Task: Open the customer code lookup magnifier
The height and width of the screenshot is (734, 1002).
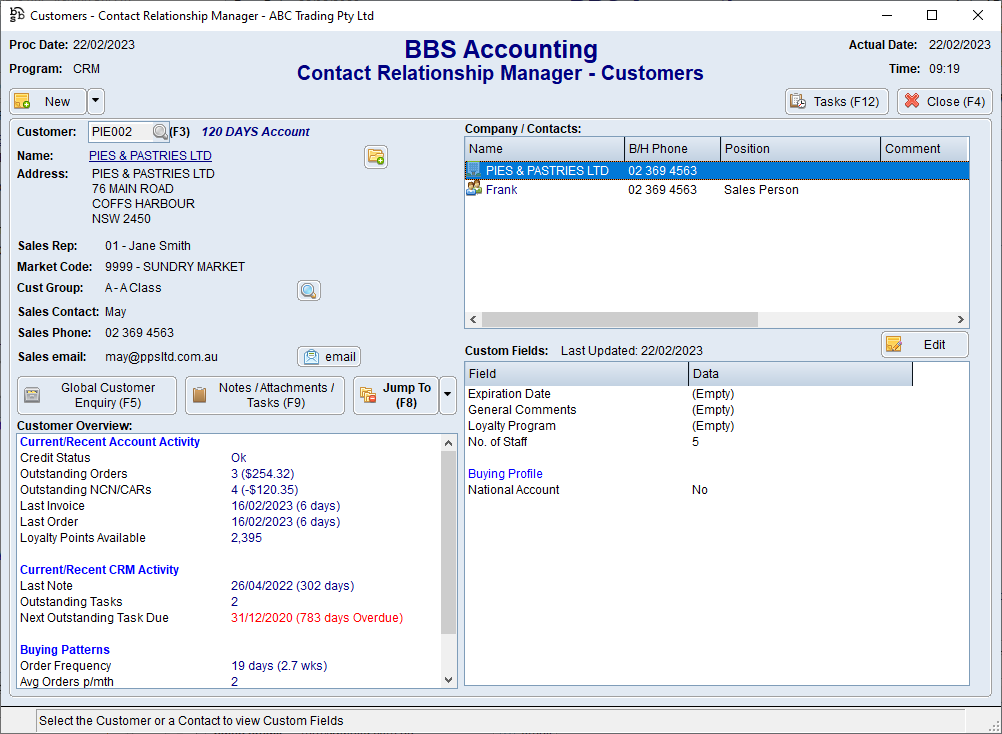Action: (160, 130)
